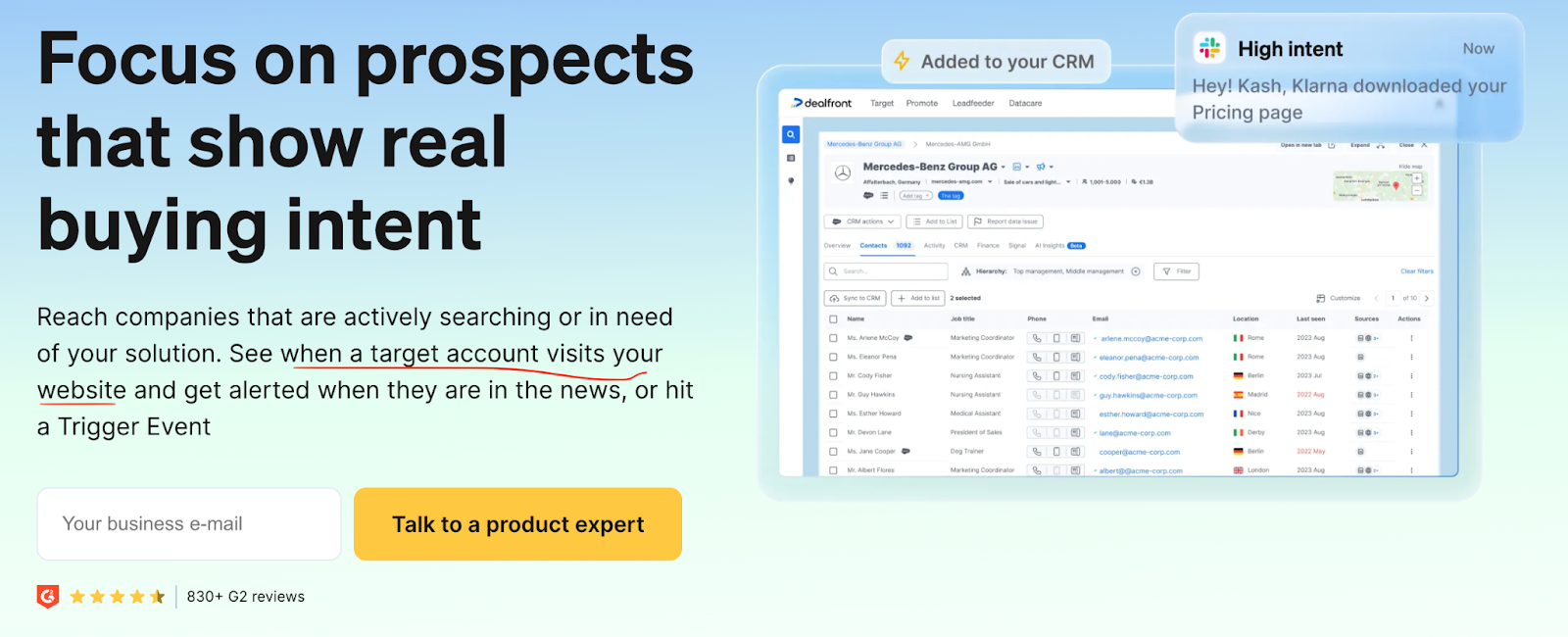Switch to the AI Insights tab
This screenshot has height=637, width=1568.
1059,246
